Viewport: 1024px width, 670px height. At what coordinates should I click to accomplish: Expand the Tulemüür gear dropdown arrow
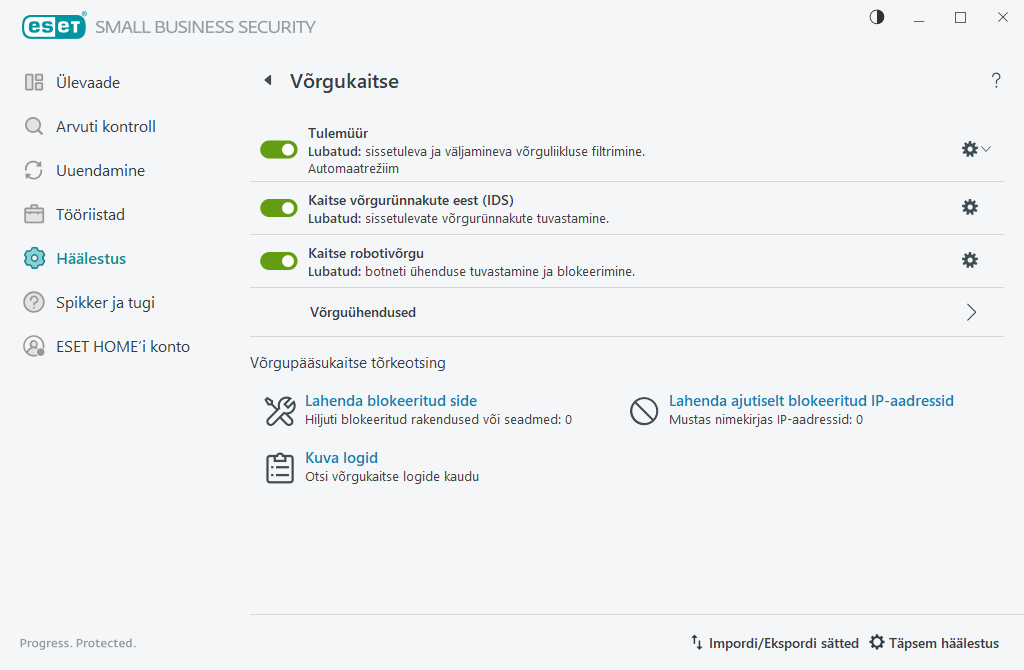[x=986, y=149]
